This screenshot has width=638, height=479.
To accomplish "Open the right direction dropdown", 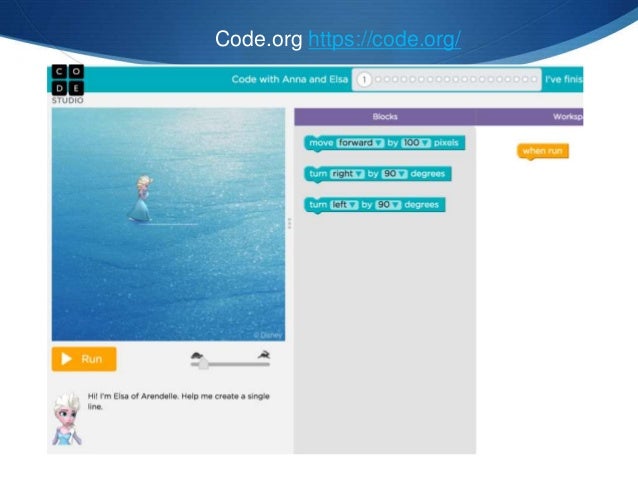I will pos(347,174).
